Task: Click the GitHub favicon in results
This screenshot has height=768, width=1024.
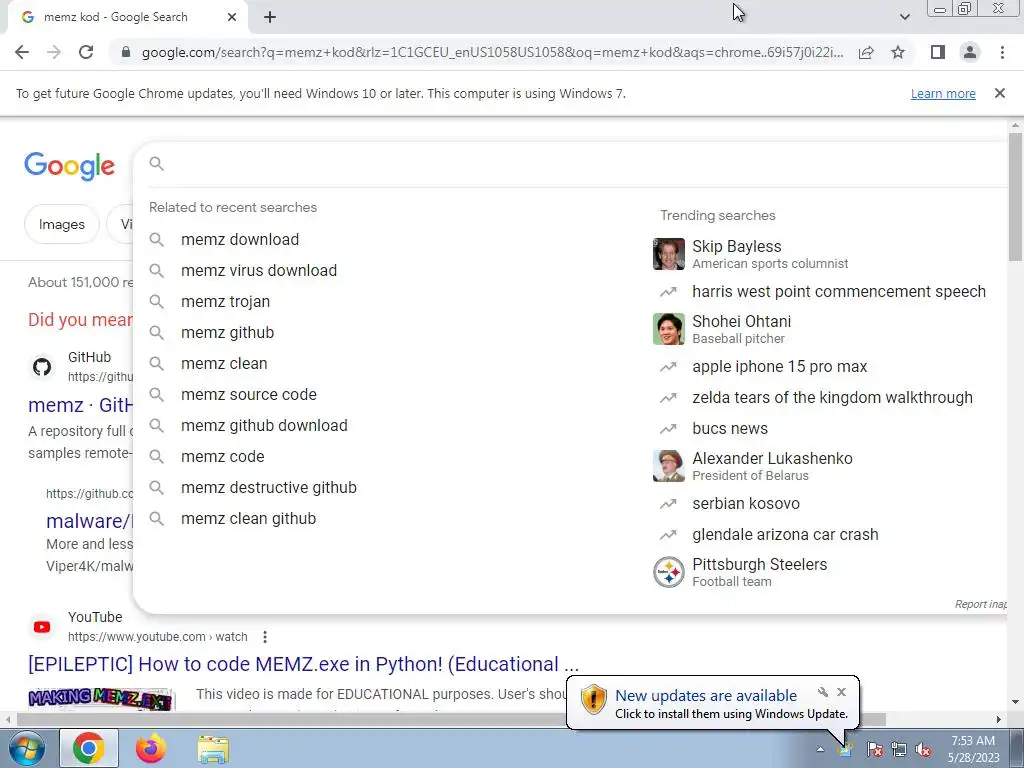Action: (x=42, y=367)
